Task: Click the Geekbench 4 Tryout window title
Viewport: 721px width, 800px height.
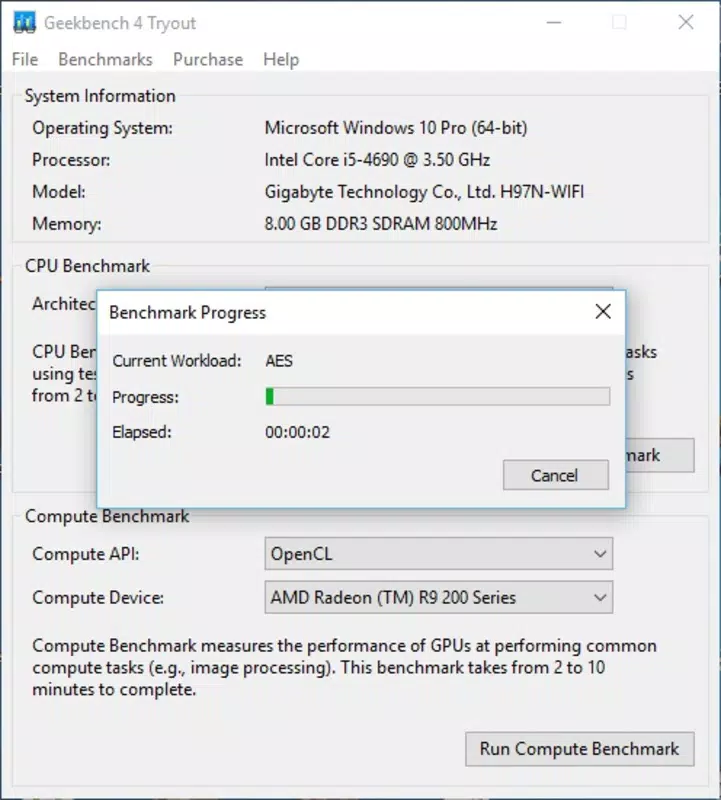Action: coord(120,23)
